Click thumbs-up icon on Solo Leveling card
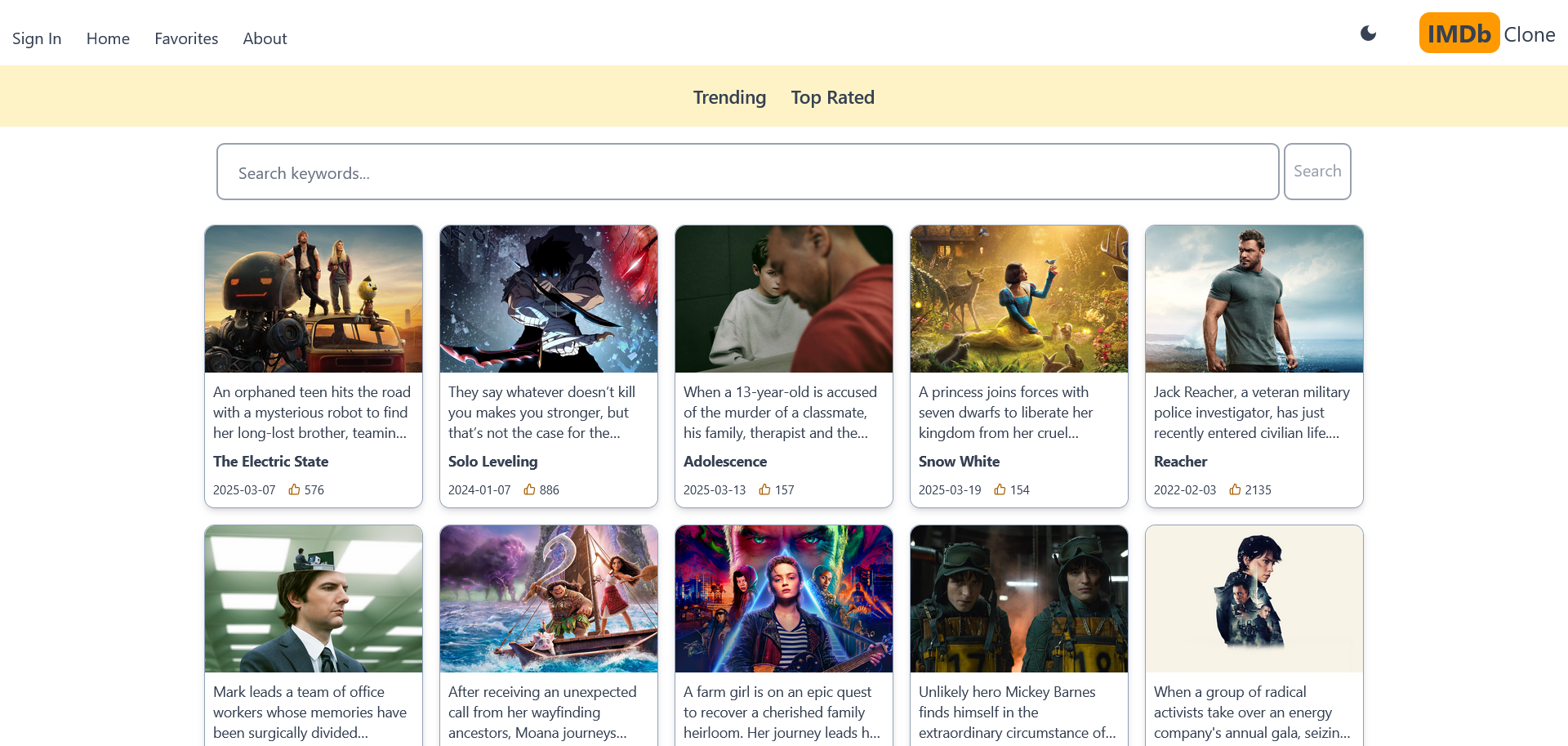 [529, 489]
